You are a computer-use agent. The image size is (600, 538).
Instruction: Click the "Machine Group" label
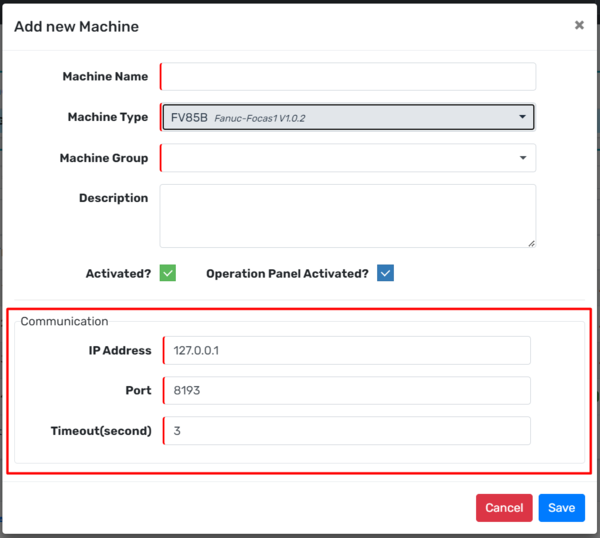click(104, 158)
